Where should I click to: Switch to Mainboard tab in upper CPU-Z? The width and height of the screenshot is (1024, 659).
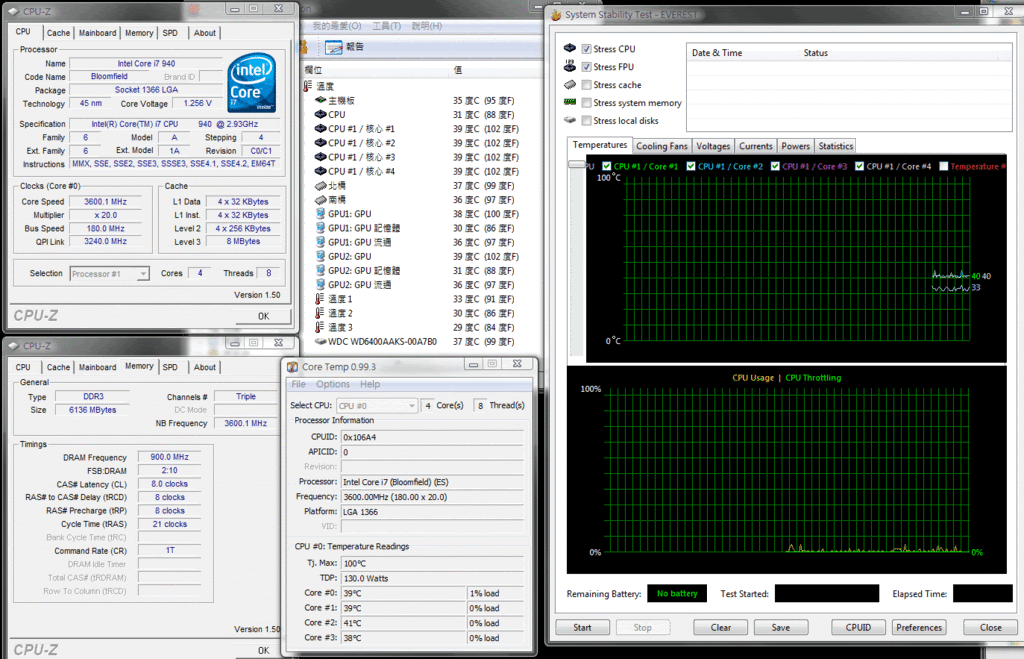[x=97, y=33]
